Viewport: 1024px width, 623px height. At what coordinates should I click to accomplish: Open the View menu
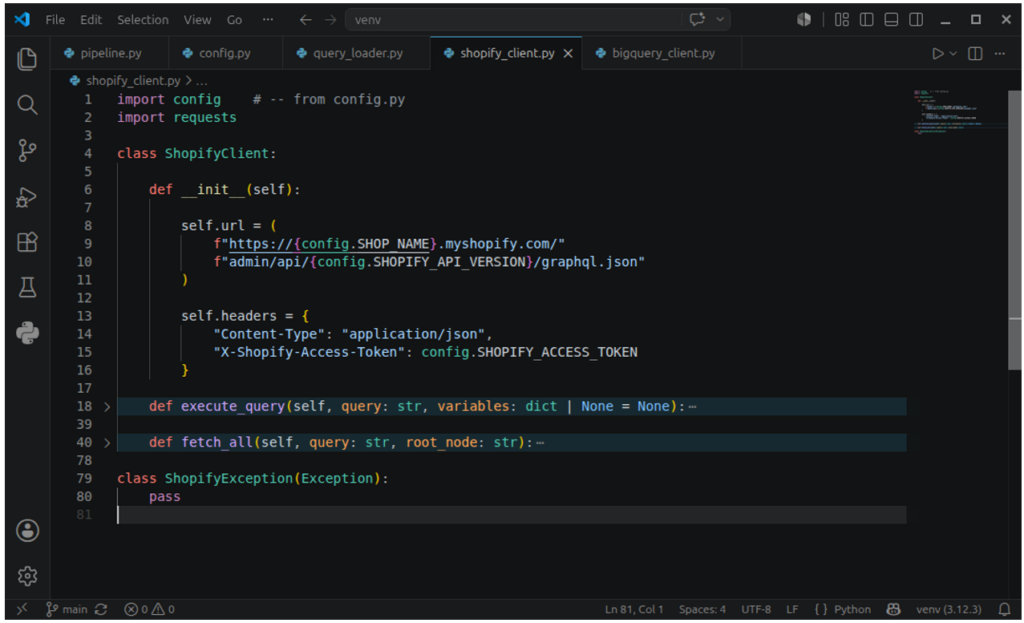point(197,20)
